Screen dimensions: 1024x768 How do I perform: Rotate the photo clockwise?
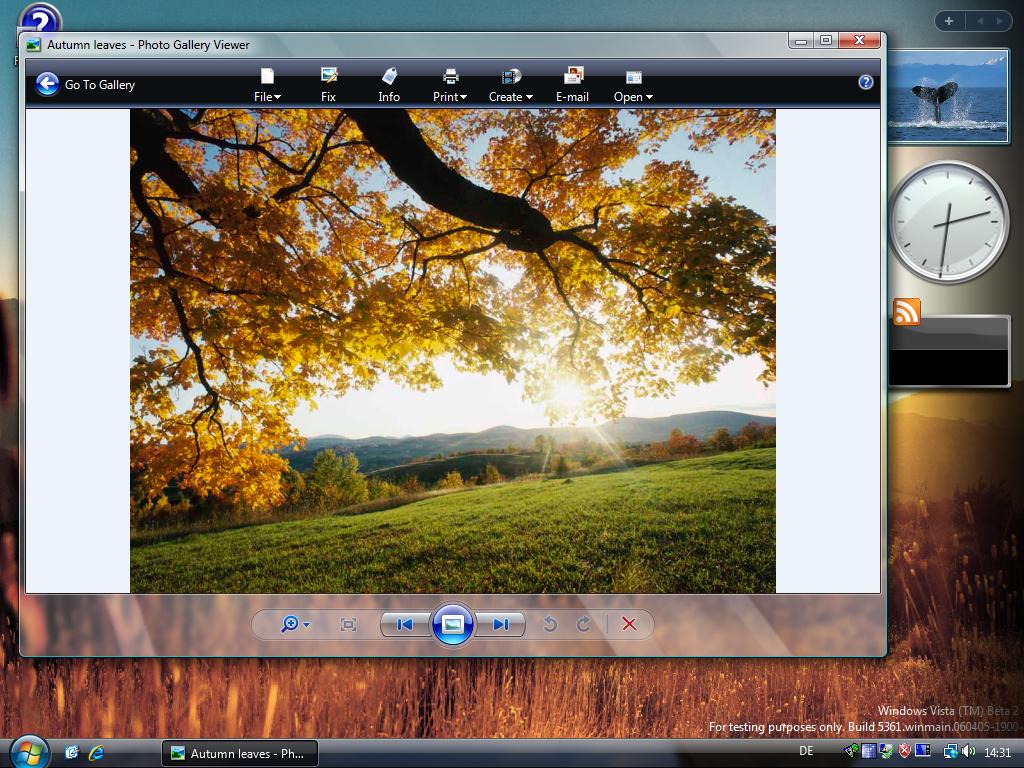click(x=584, y=624)
